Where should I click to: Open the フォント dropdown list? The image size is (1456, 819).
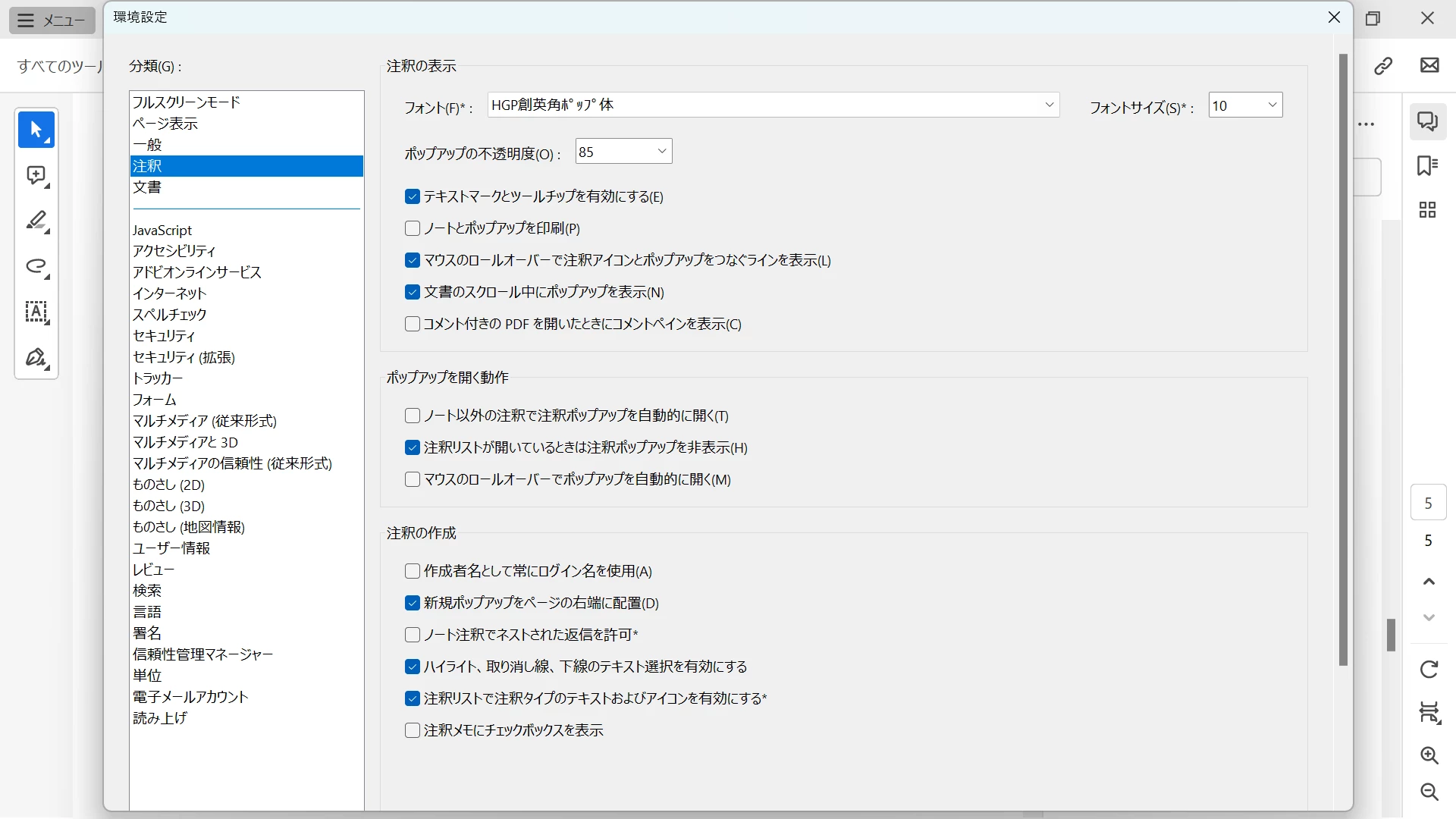point(1049,105)
